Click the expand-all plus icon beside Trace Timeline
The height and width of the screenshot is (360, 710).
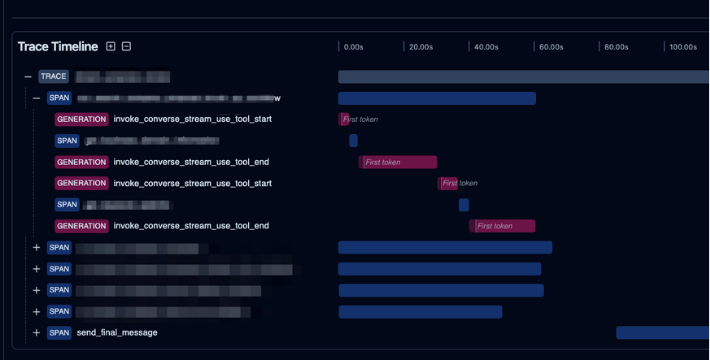[110, 46]
